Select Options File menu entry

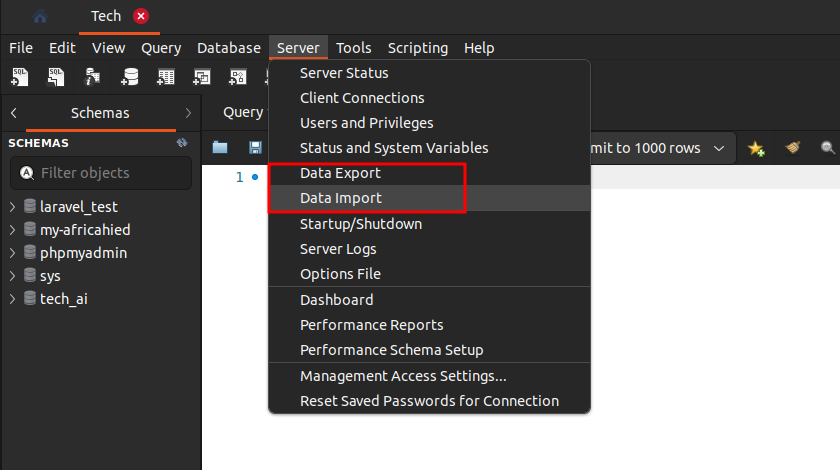pyautogui.click(x=430, y=274)
